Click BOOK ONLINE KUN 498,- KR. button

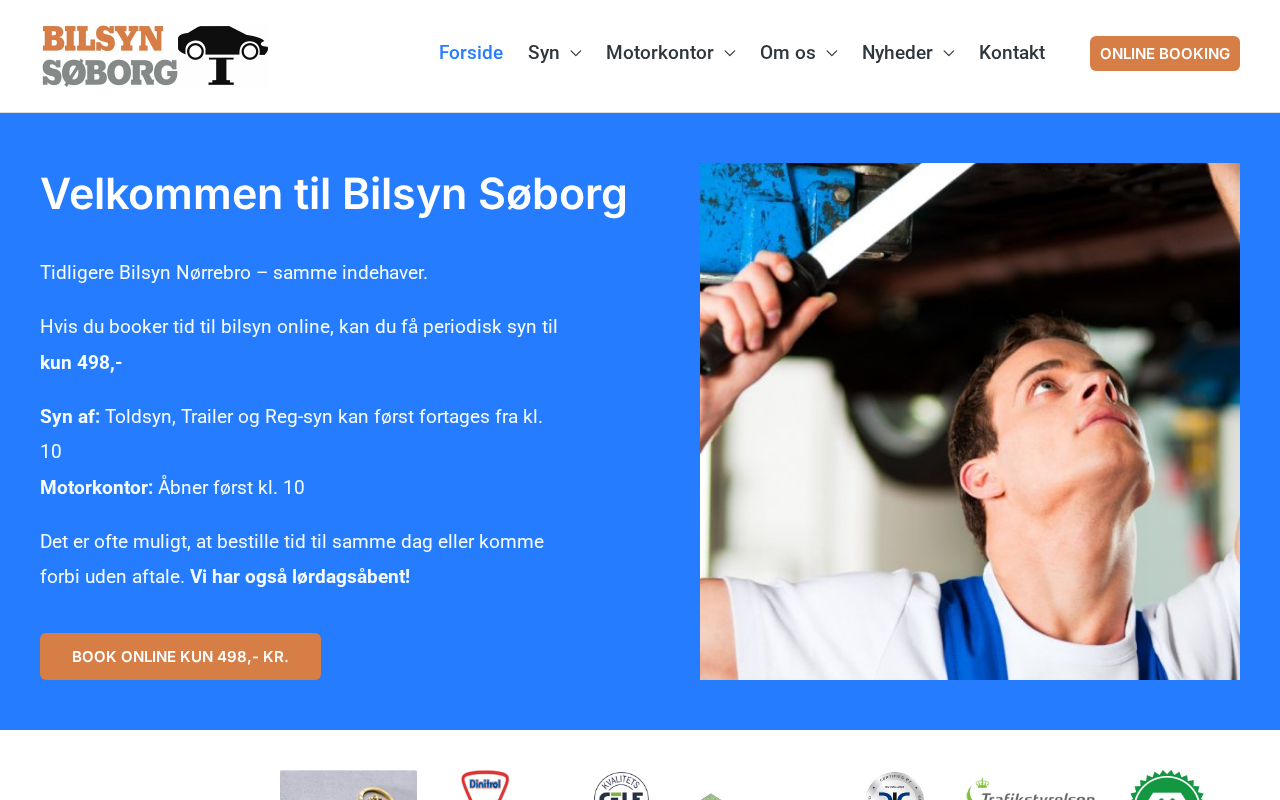(180, 656)
